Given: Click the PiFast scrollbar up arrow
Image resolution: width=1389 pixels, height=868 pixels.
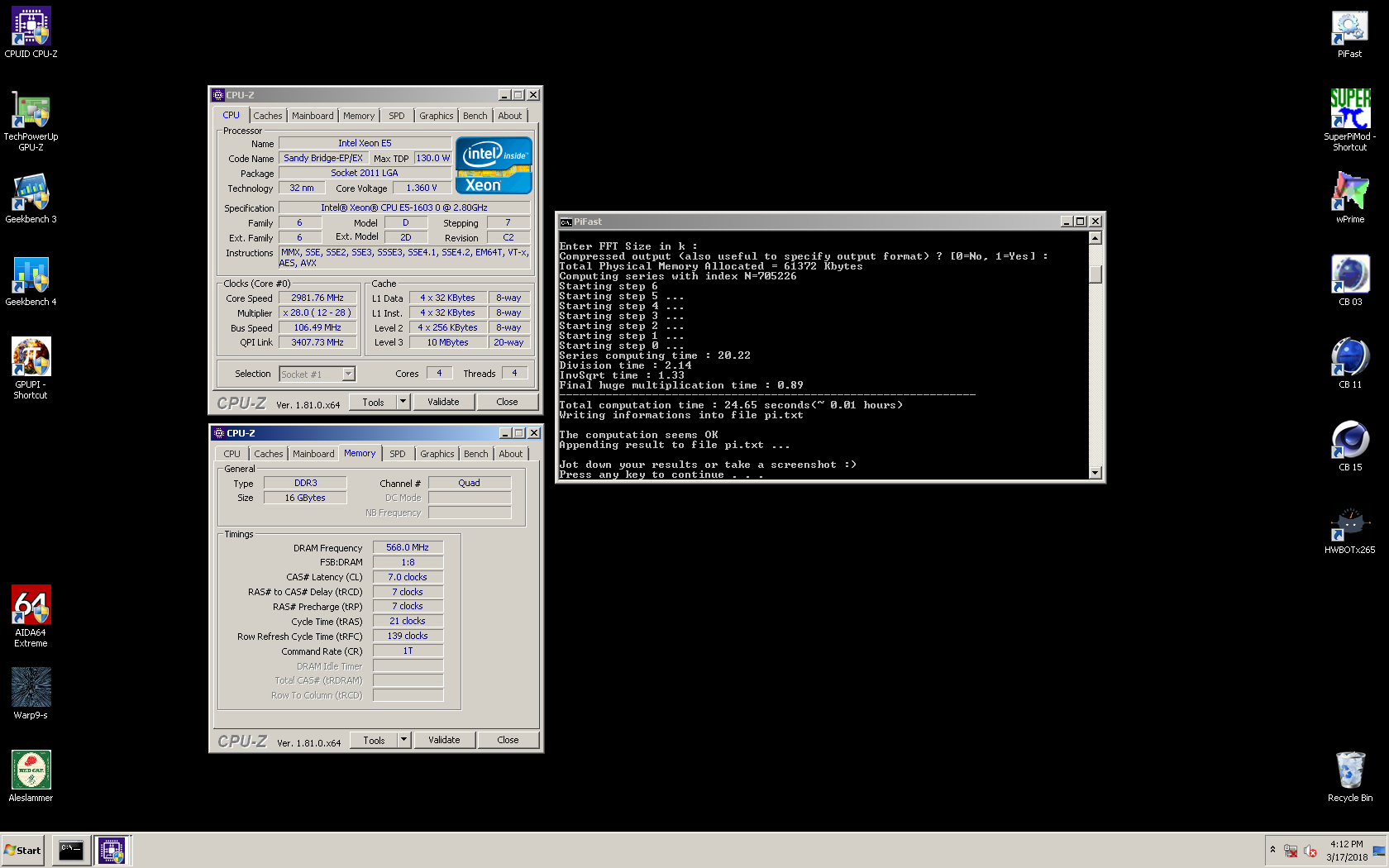Looking at the screenshot, I should click(1095, 238).
